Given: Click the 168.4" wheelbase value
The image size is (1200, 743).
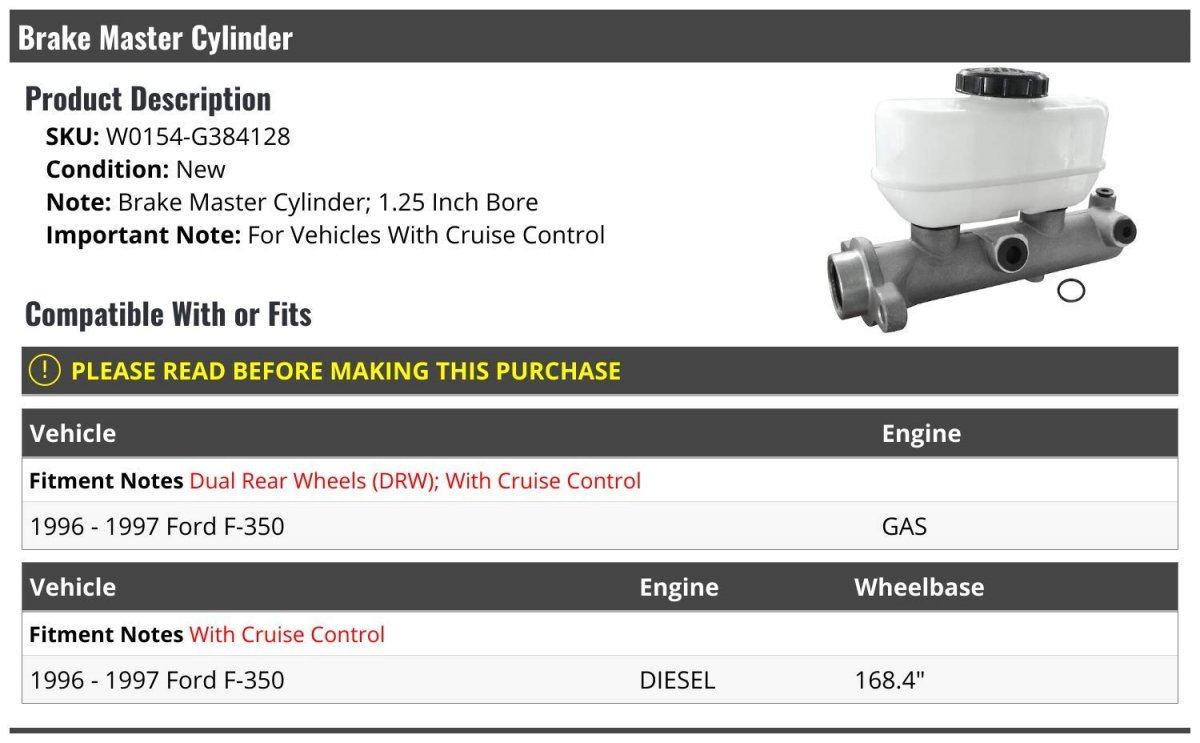Looking at the screenshot, I should tap(890, 680).
